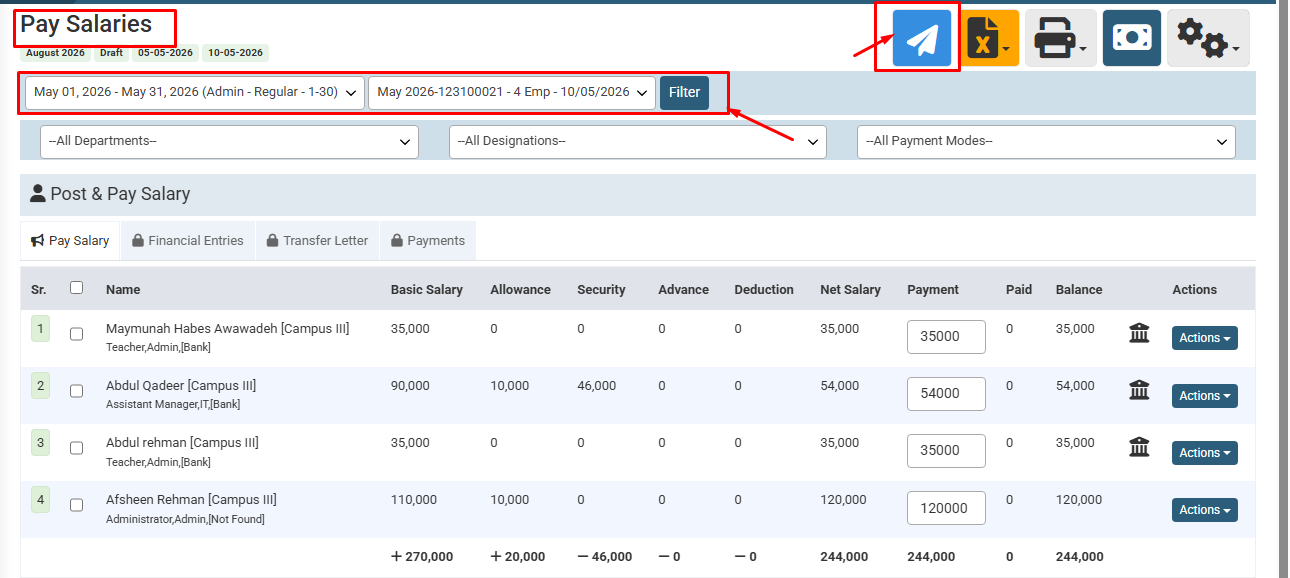Viewport: 1290px width, 578px height.
Task: Open the May 01, 2026 pay period dropdown
Action: 195,92
